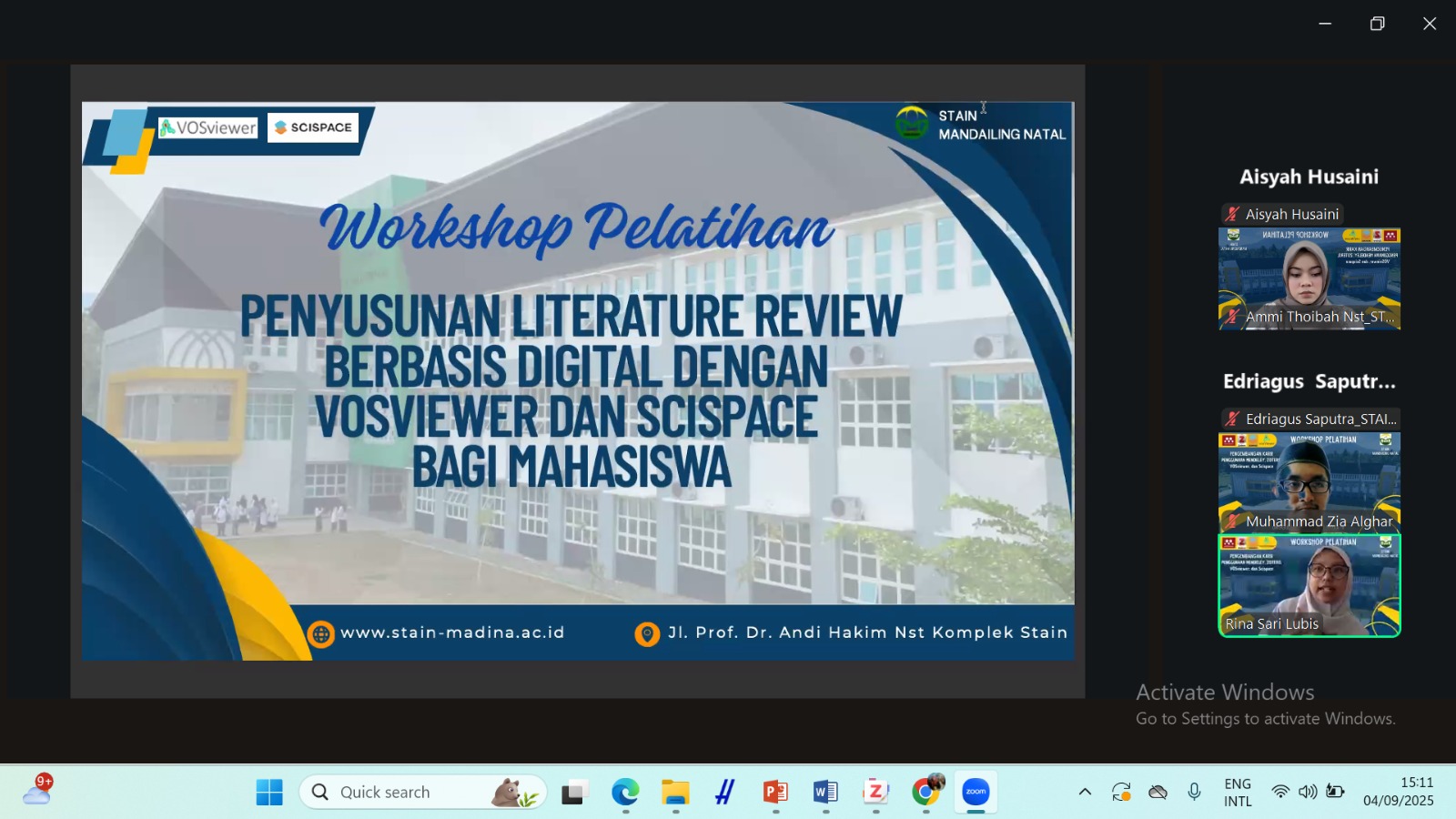The image size is (1456, 819).
Task: Open File Explorer from the taskbar
Action: (x=675, y=792)
